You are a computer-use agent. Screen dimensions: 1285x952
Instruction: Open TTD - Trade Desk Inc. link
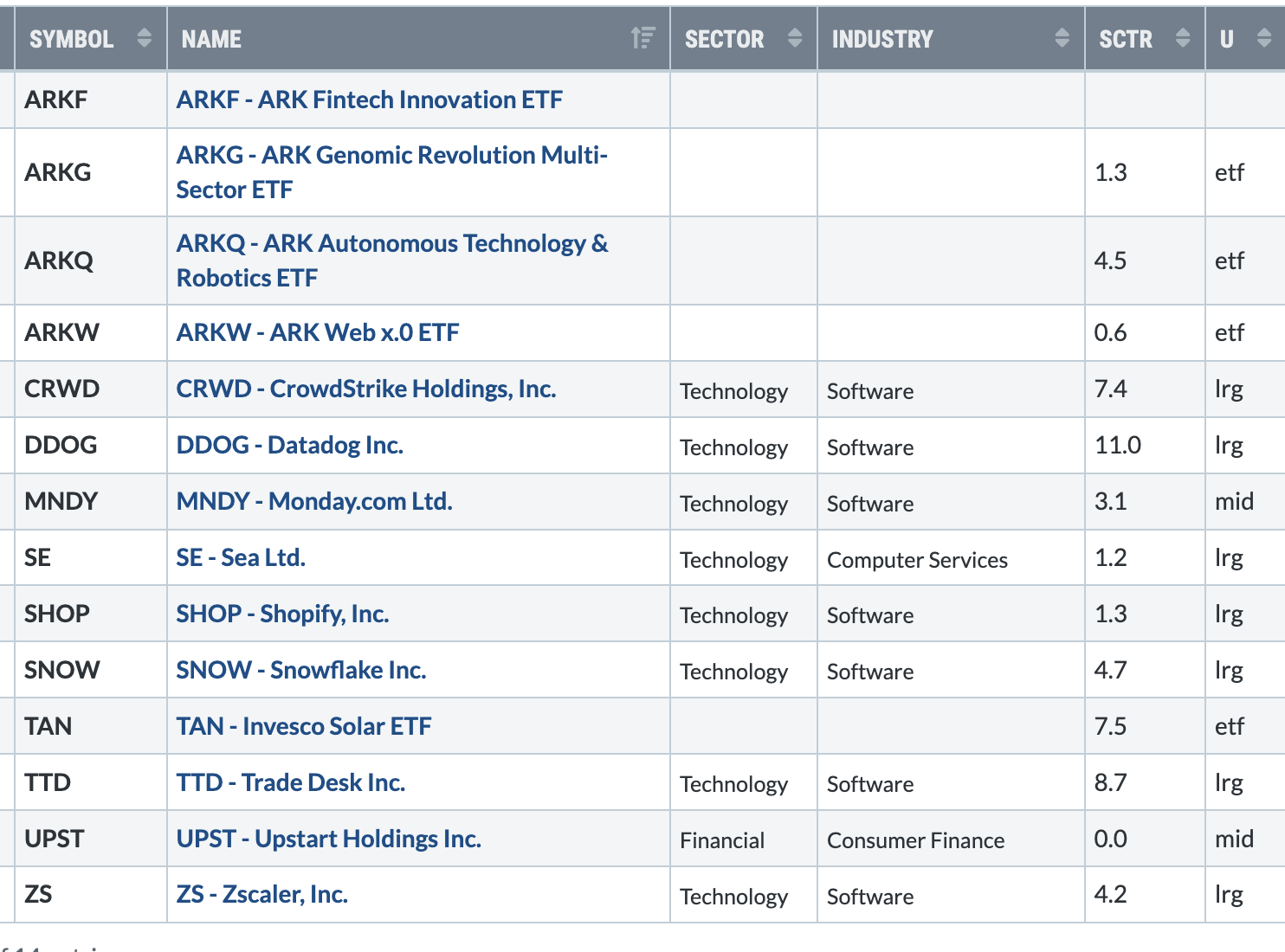coord(291,782)
